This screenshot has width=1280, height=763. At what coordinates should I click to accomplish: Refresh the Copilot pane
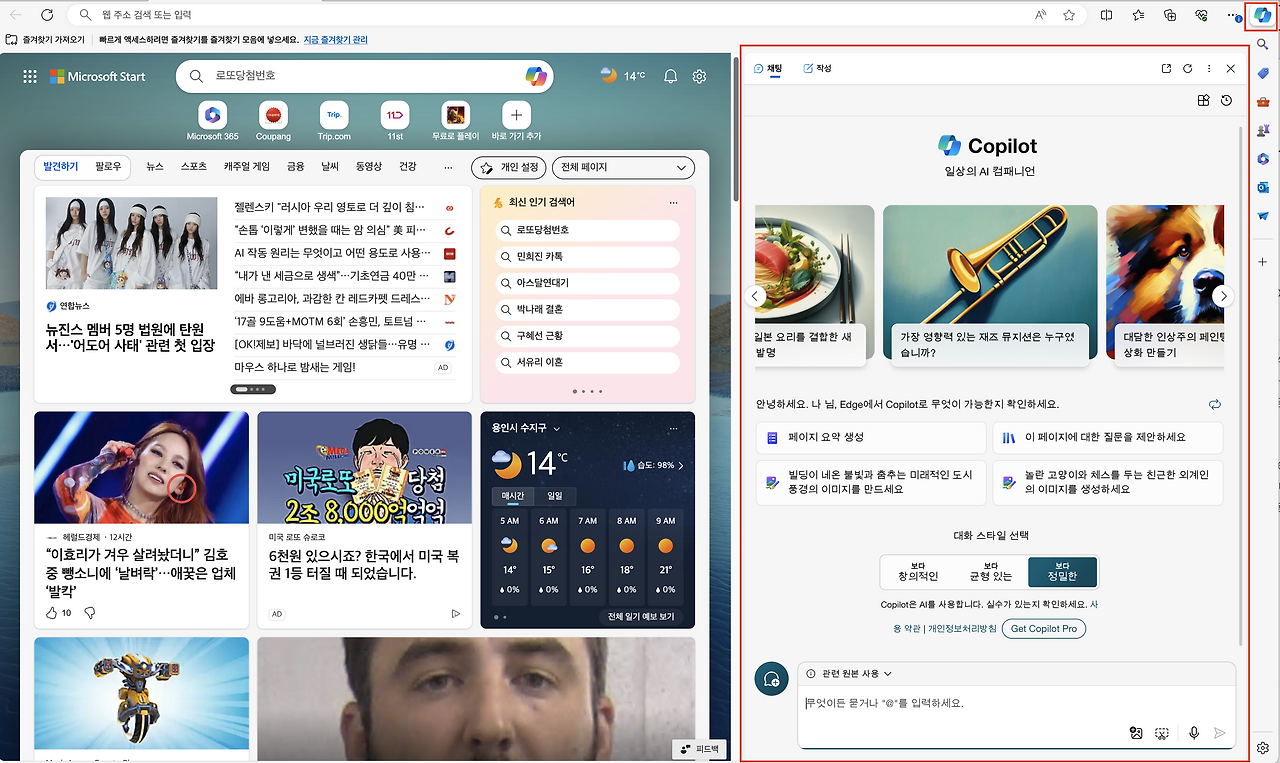click(1188, 69)
